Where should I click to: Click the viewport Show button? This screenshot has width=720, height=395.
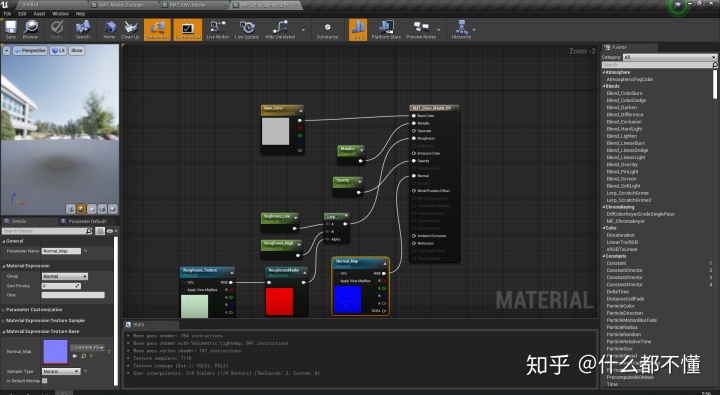tap(77, 51)
